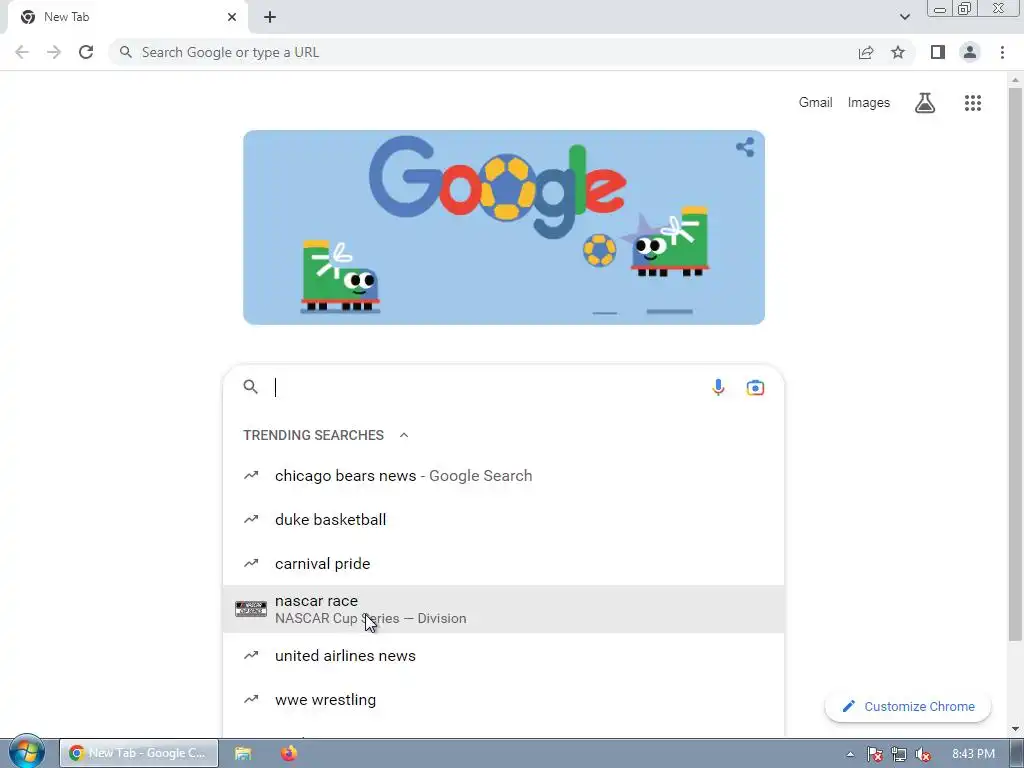Choose 'carnival pride' trending search
The width and height of the screenshot is (1024, 768).
tap(503, 564)
